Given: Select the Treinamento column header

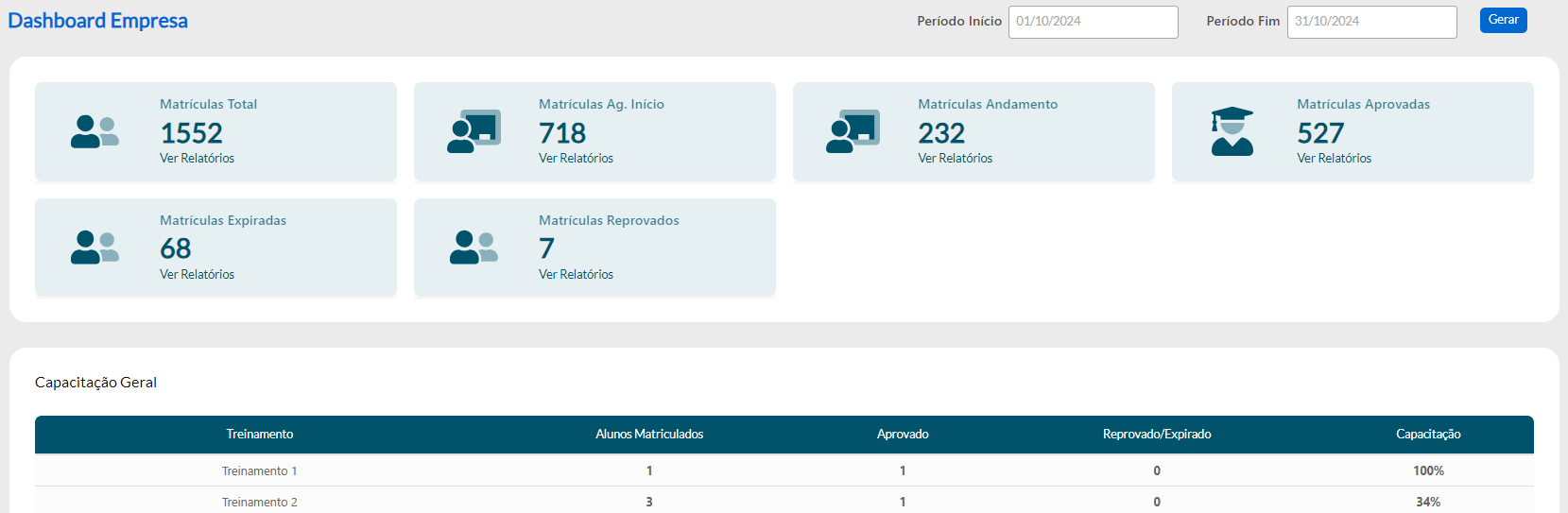Looking at the screenshot, I should point(260,435).
